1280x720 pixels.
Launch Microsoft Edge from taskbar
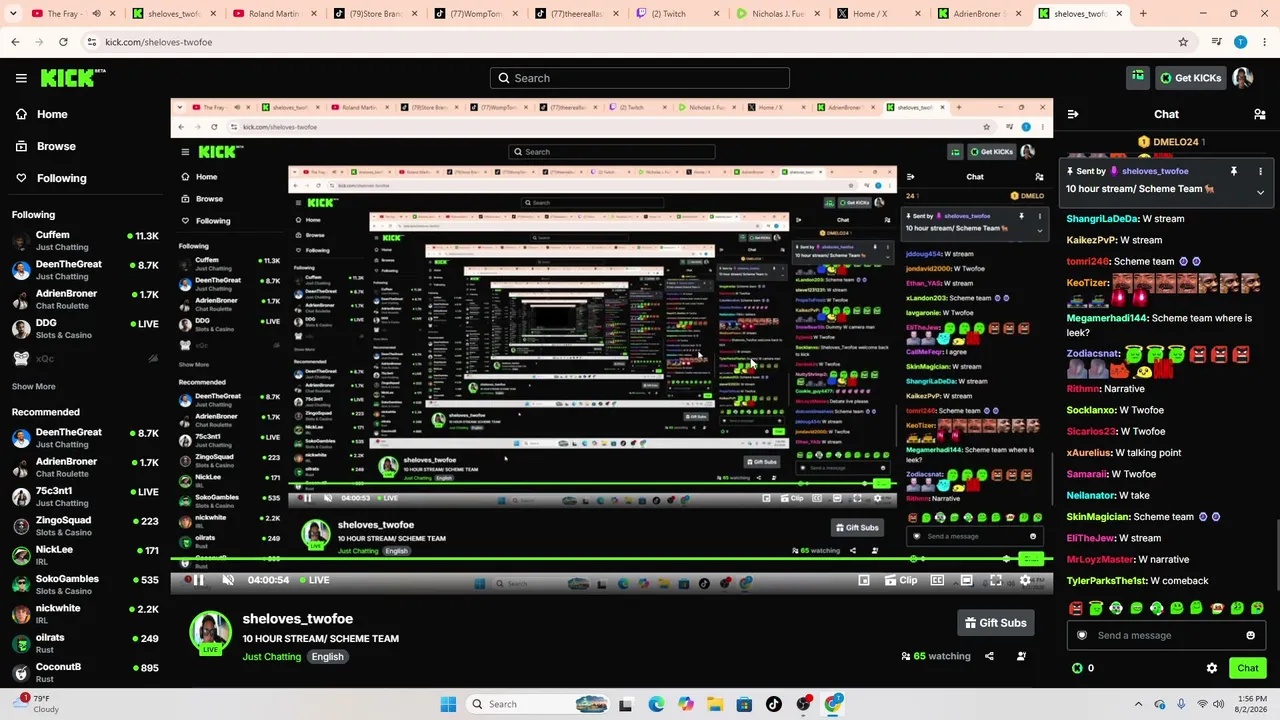tap(656, 704)
